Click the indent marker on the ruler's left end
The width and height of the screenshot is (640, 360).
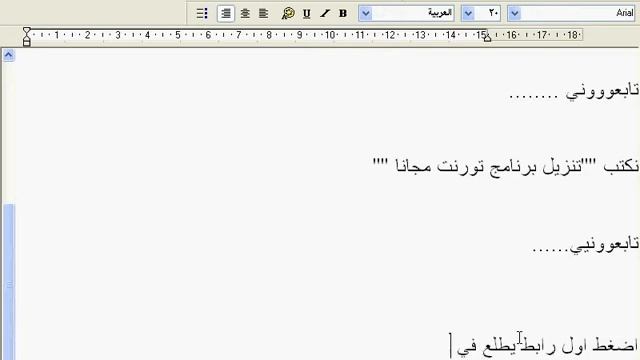[27, 36]
